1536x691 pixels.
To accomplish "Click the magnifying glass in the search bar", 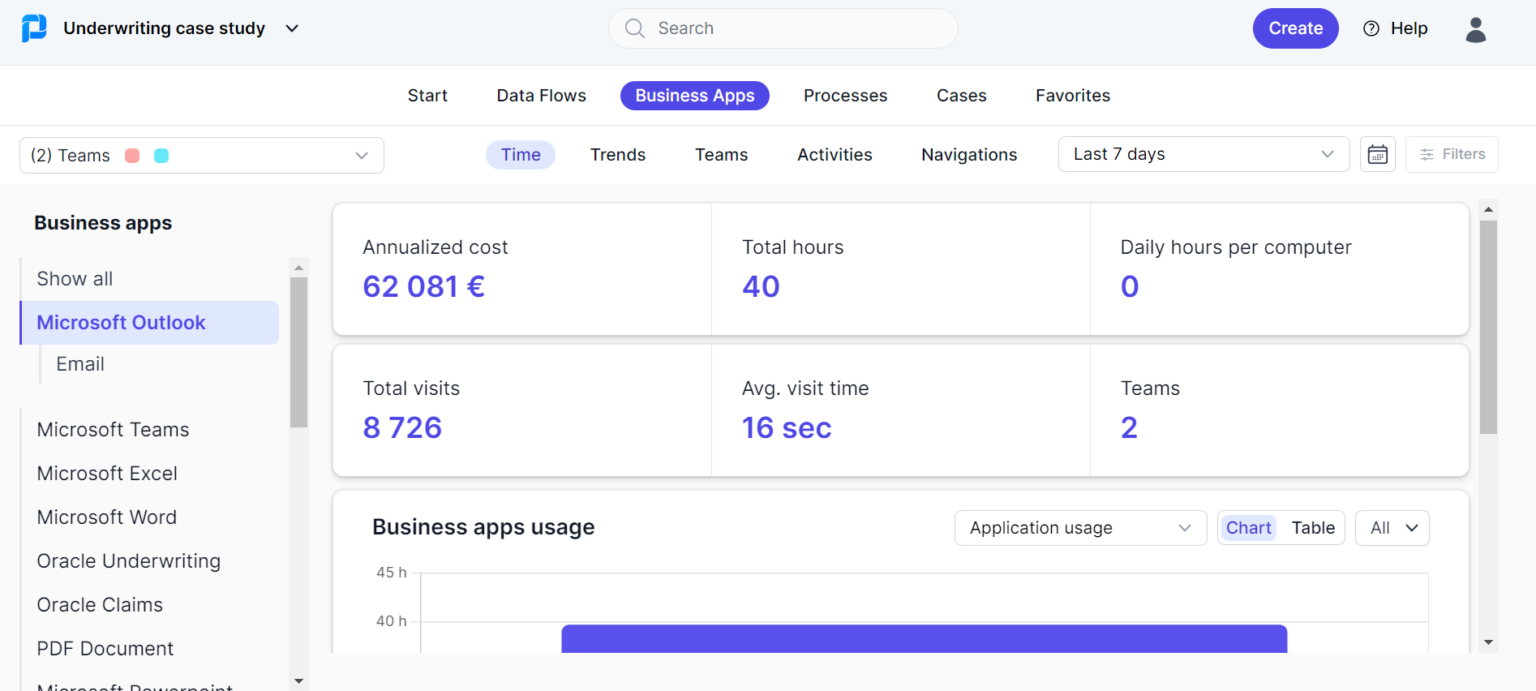I will (635, 28).
